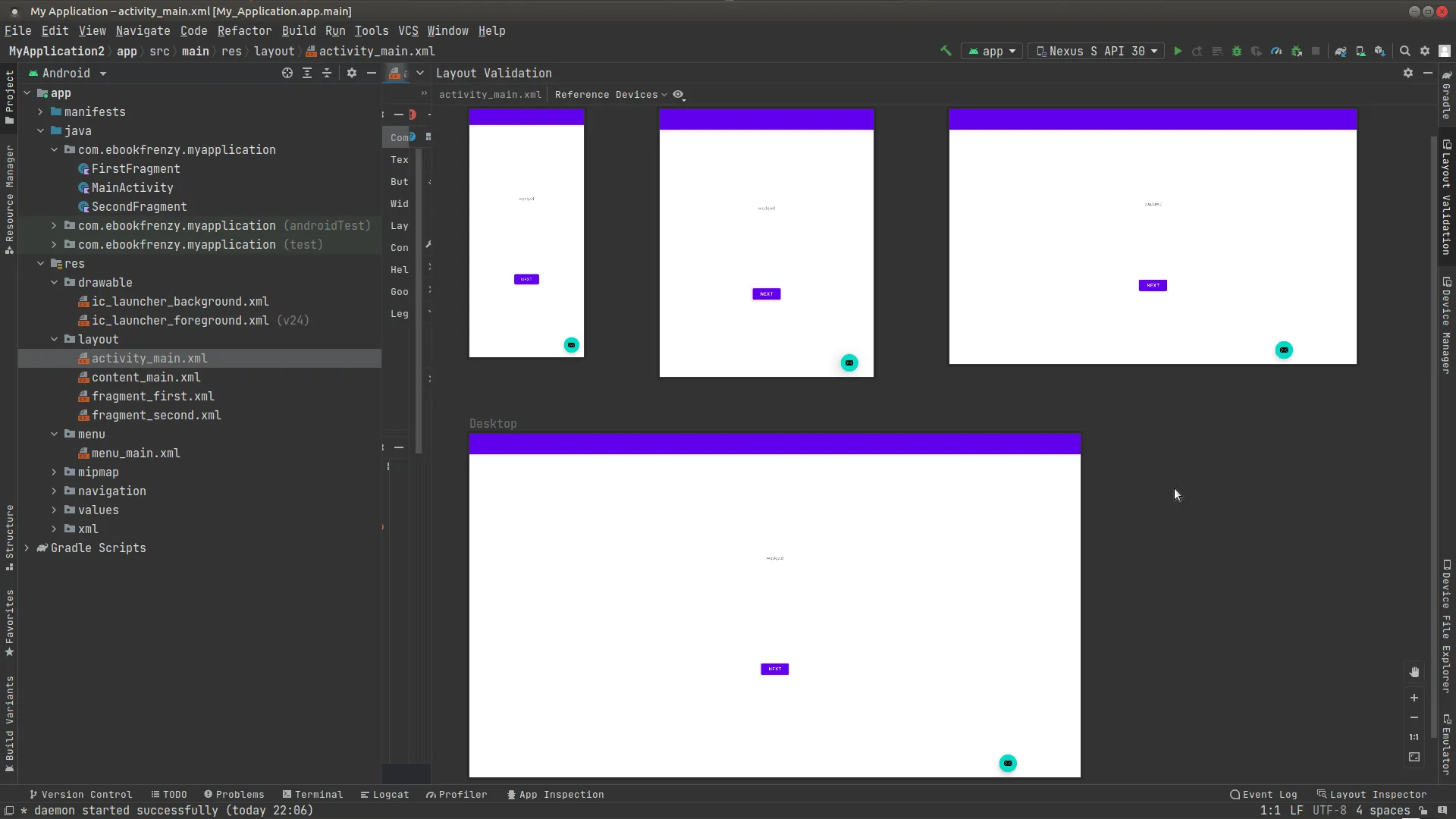Screen dimensions: 1456x819
Task: Select fragment_first.xml in the project tree
Action: point(152,396)
